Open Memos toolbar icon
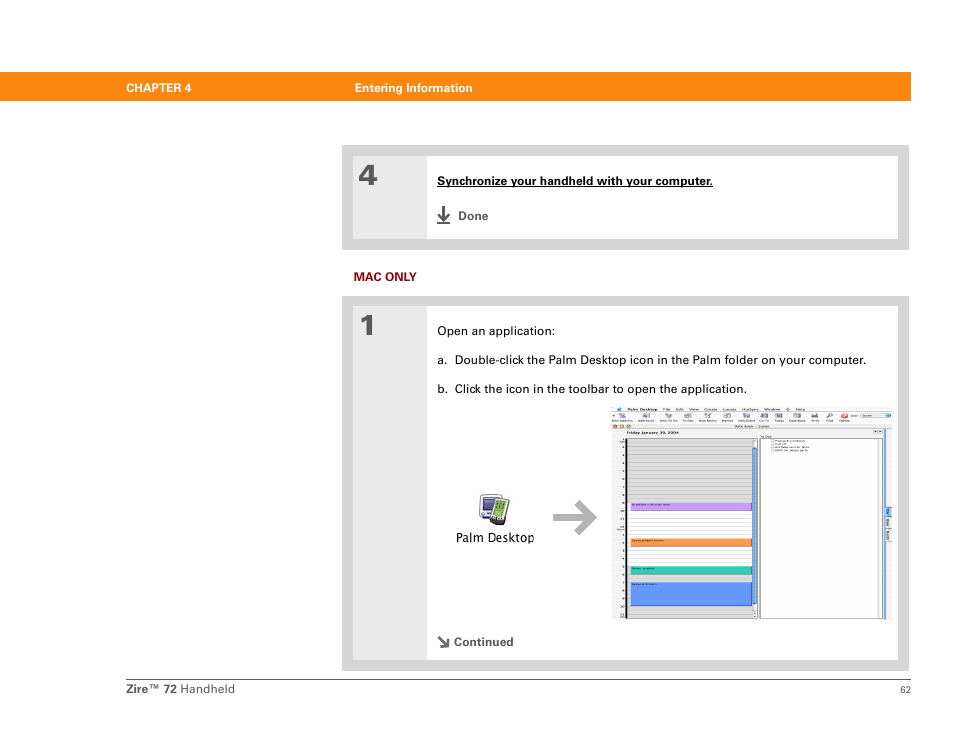Screen dimensions: 954x738 click(728, 416)
